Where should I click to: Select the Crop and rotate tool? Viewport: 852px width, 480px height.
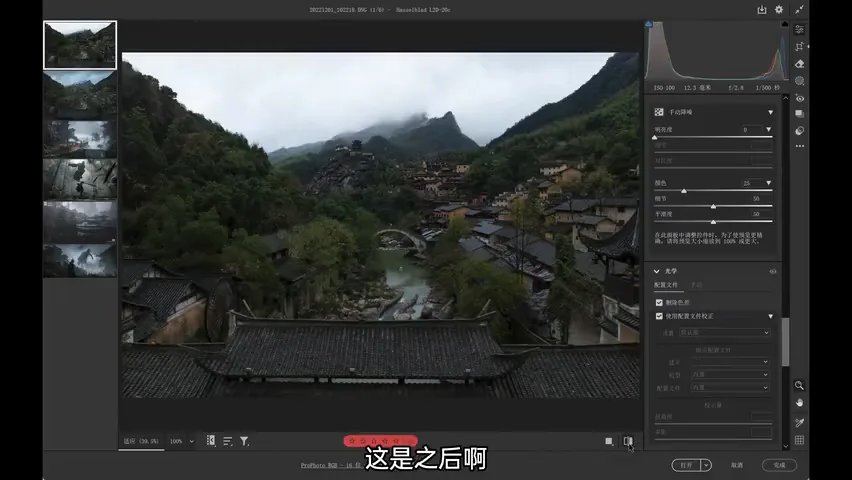coord(799,47)
